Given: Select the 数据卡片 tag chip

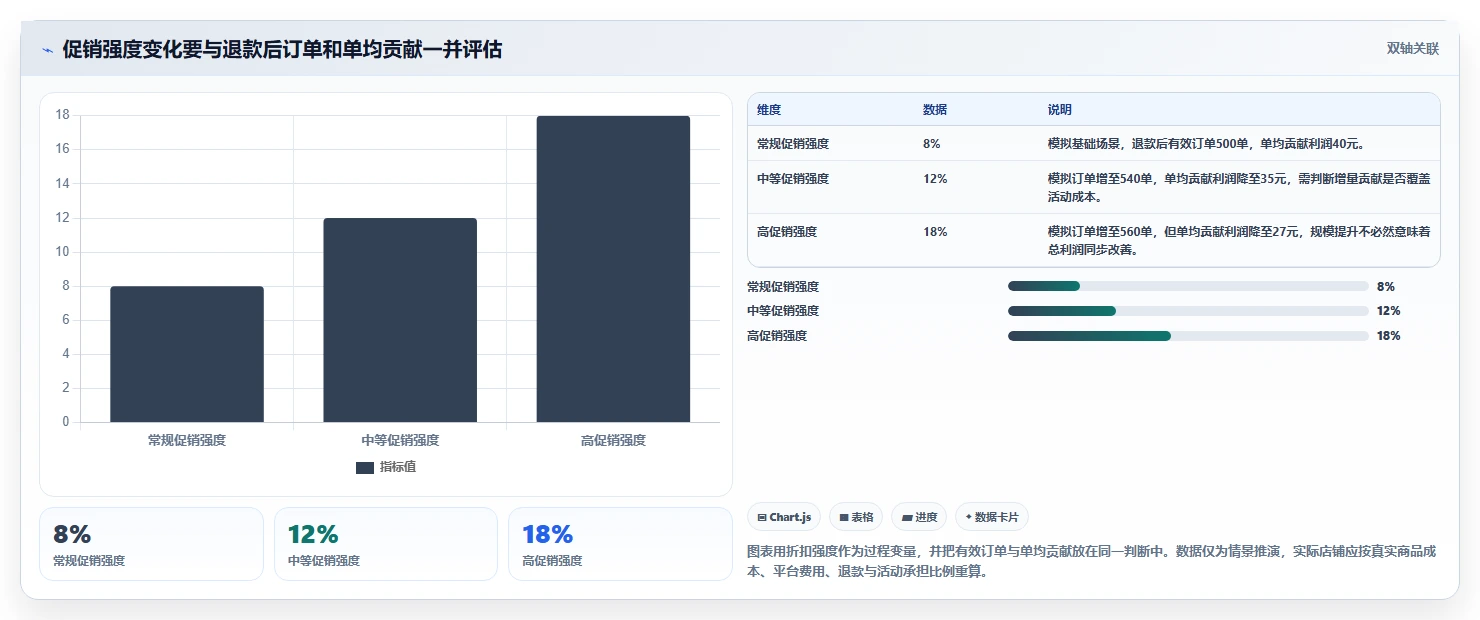Looking at the screenshot, I should (992, 517).
